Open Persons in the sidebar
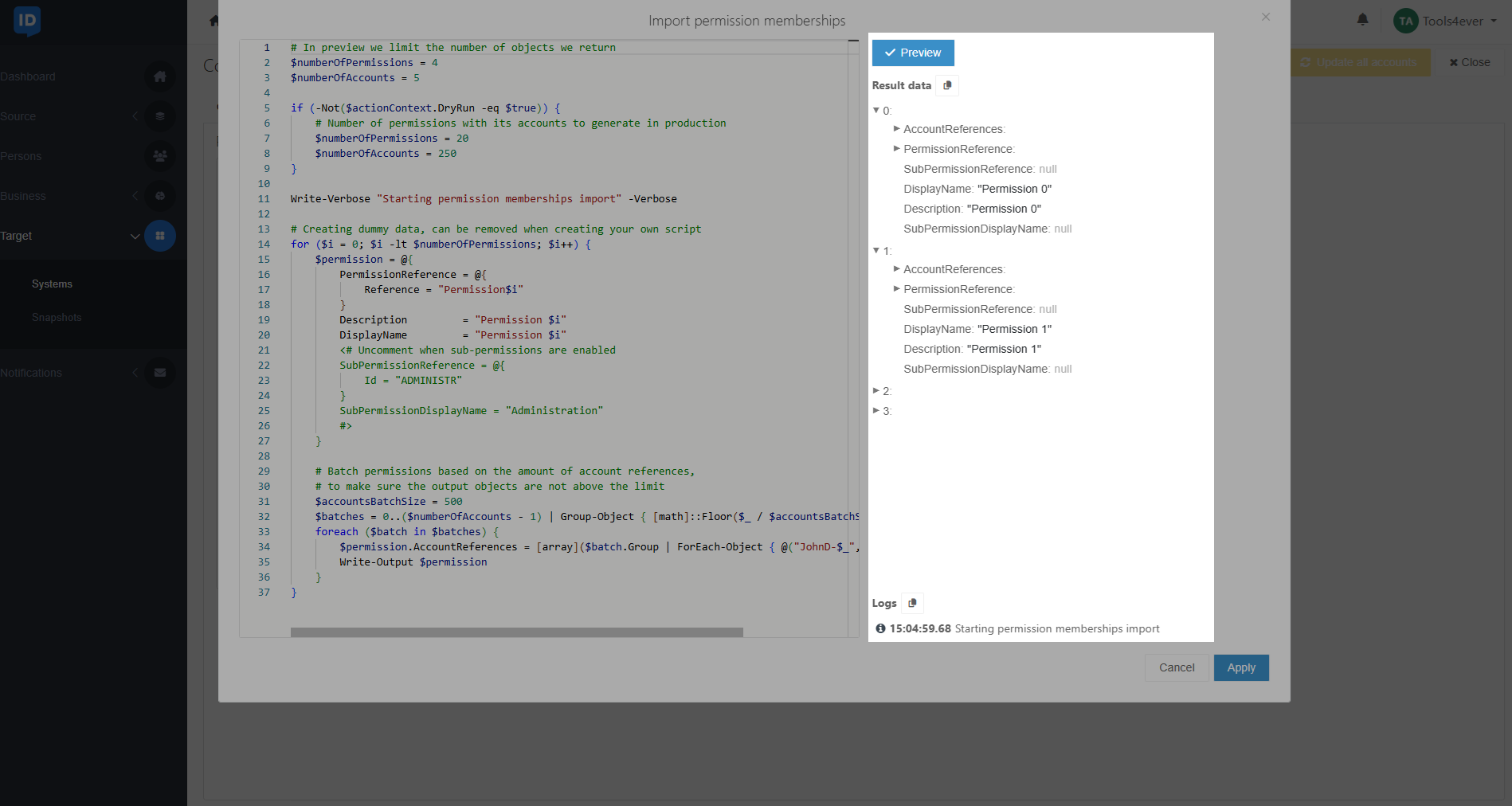 click(21, 156)
